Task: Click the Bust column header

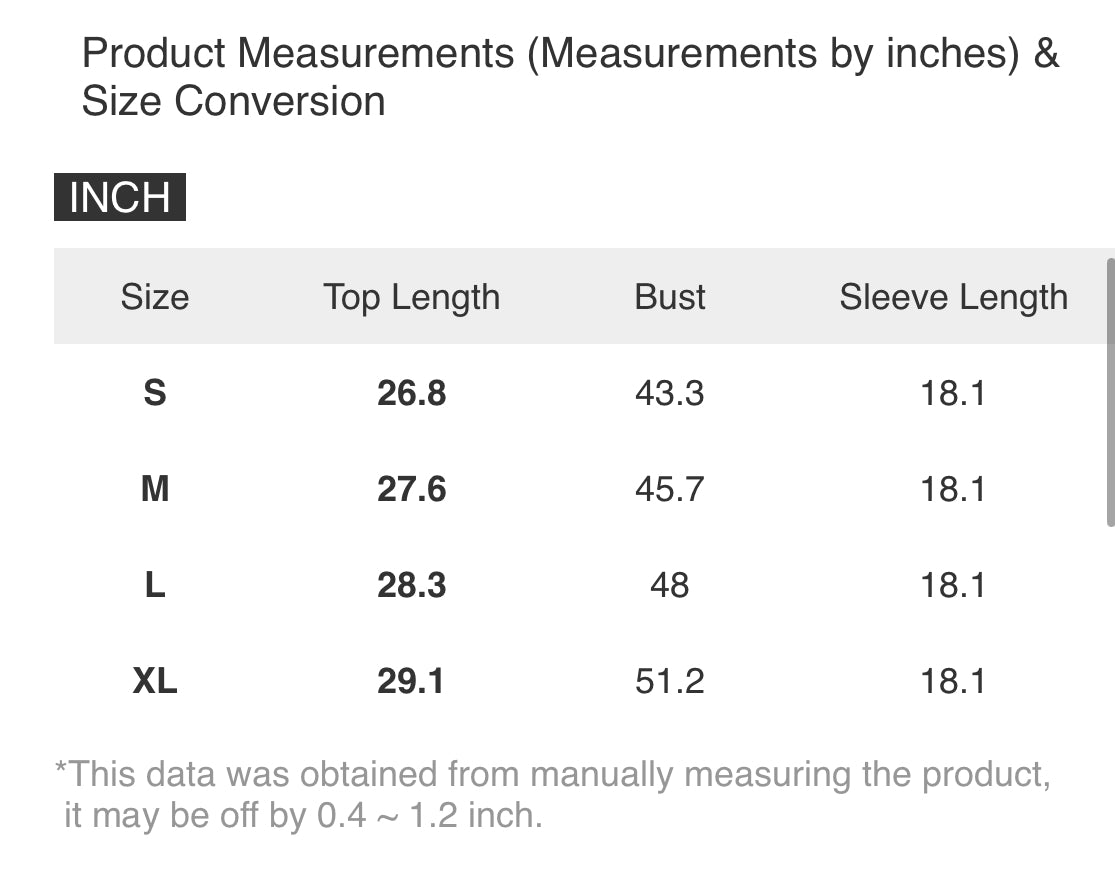Action: [669, 297]
